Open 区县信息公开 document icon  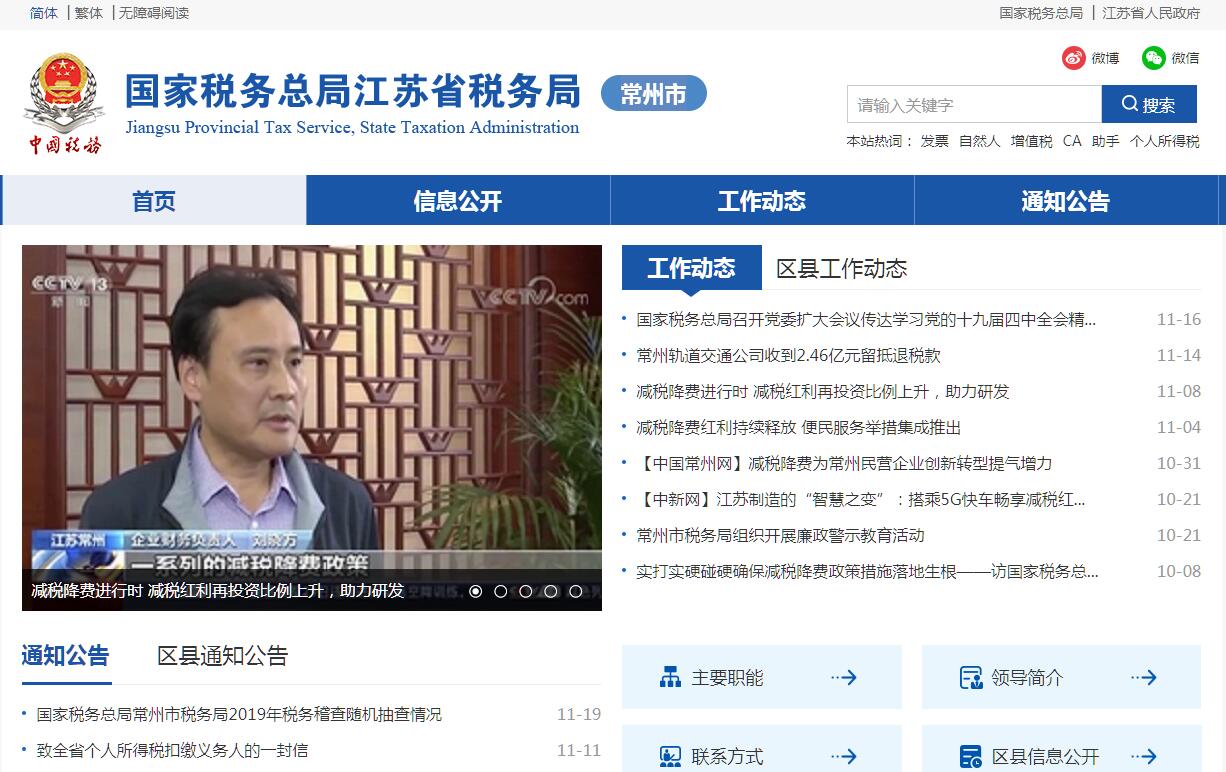(970, 756)
